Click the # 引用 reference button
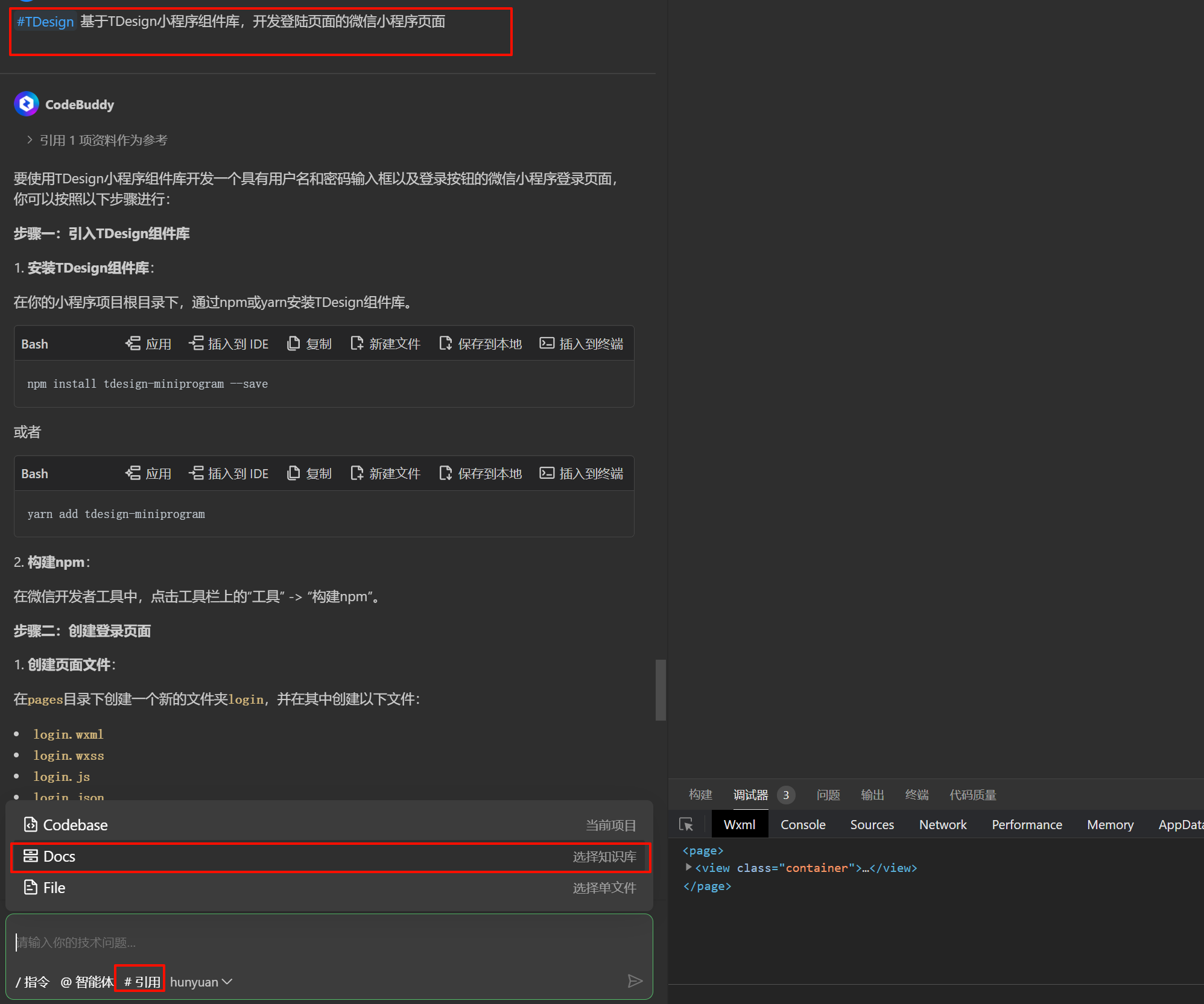Screen dimensions: 1204x1004 (141, 982)
